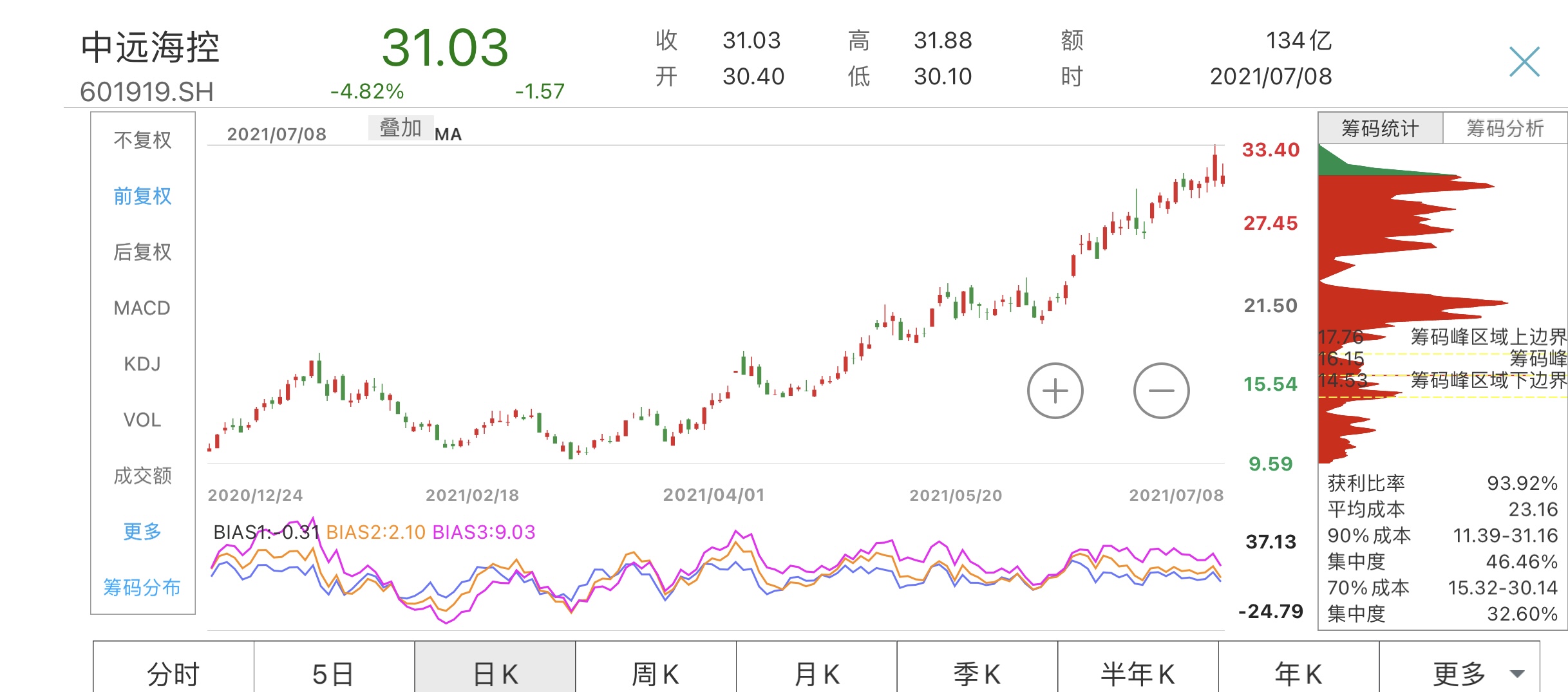Click the 筹码峰区域上边界 label
1568x692 pixels.
(x=1489, y=336)
